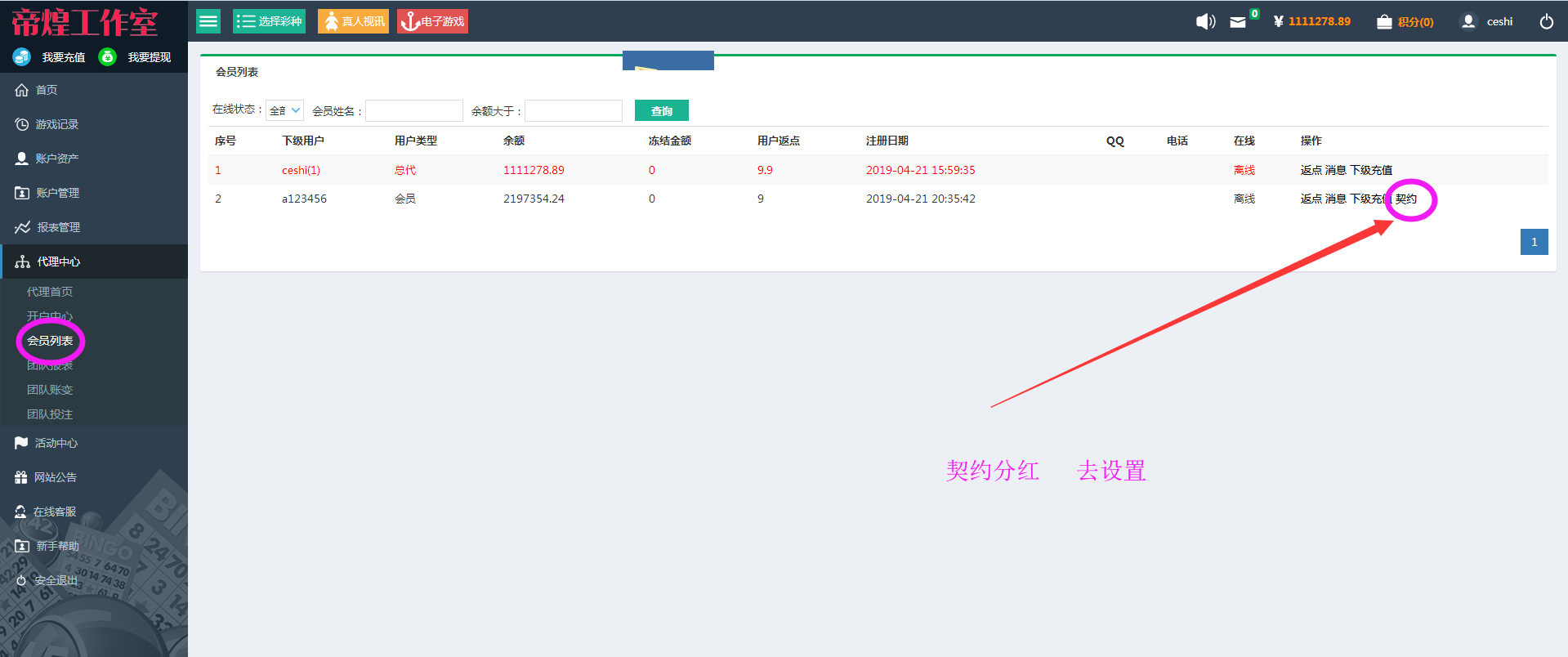Viewport: 1568px width, 657px height.
Task: Open the ceshi user profile icon
Action: click(x=1468, y=21)
